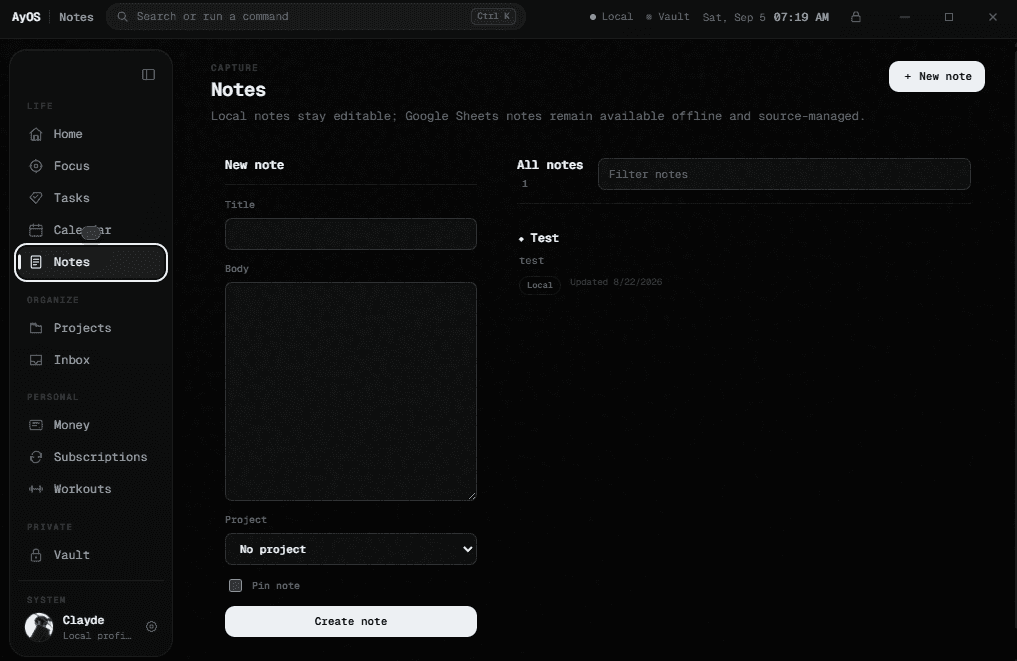The image size is (1017, 661).
Task: Click the note preview text 'test'
Action: tap(531, 261)
